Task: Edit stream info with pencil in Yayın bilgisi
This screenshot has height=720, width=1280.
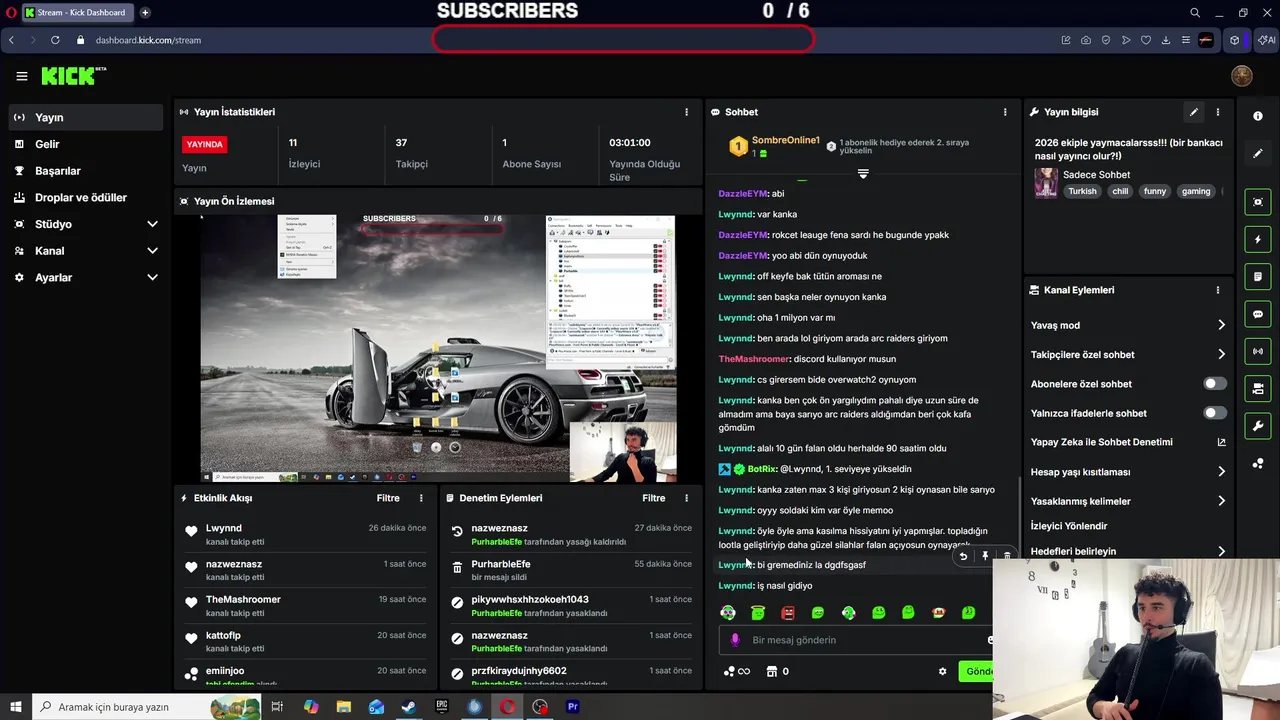Action: [1193, 112]
